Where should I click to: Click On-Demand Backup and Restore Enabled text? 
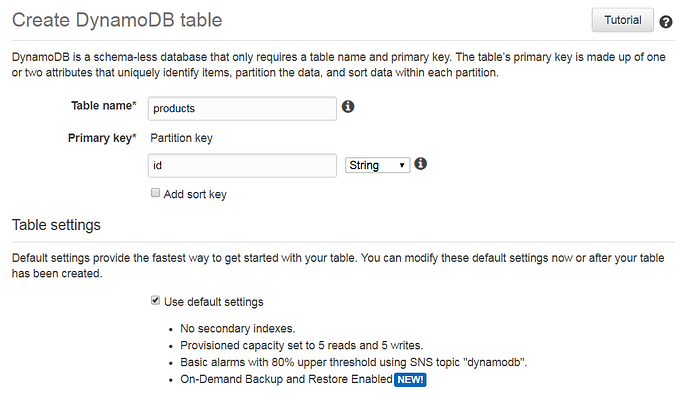click(286, 379)
